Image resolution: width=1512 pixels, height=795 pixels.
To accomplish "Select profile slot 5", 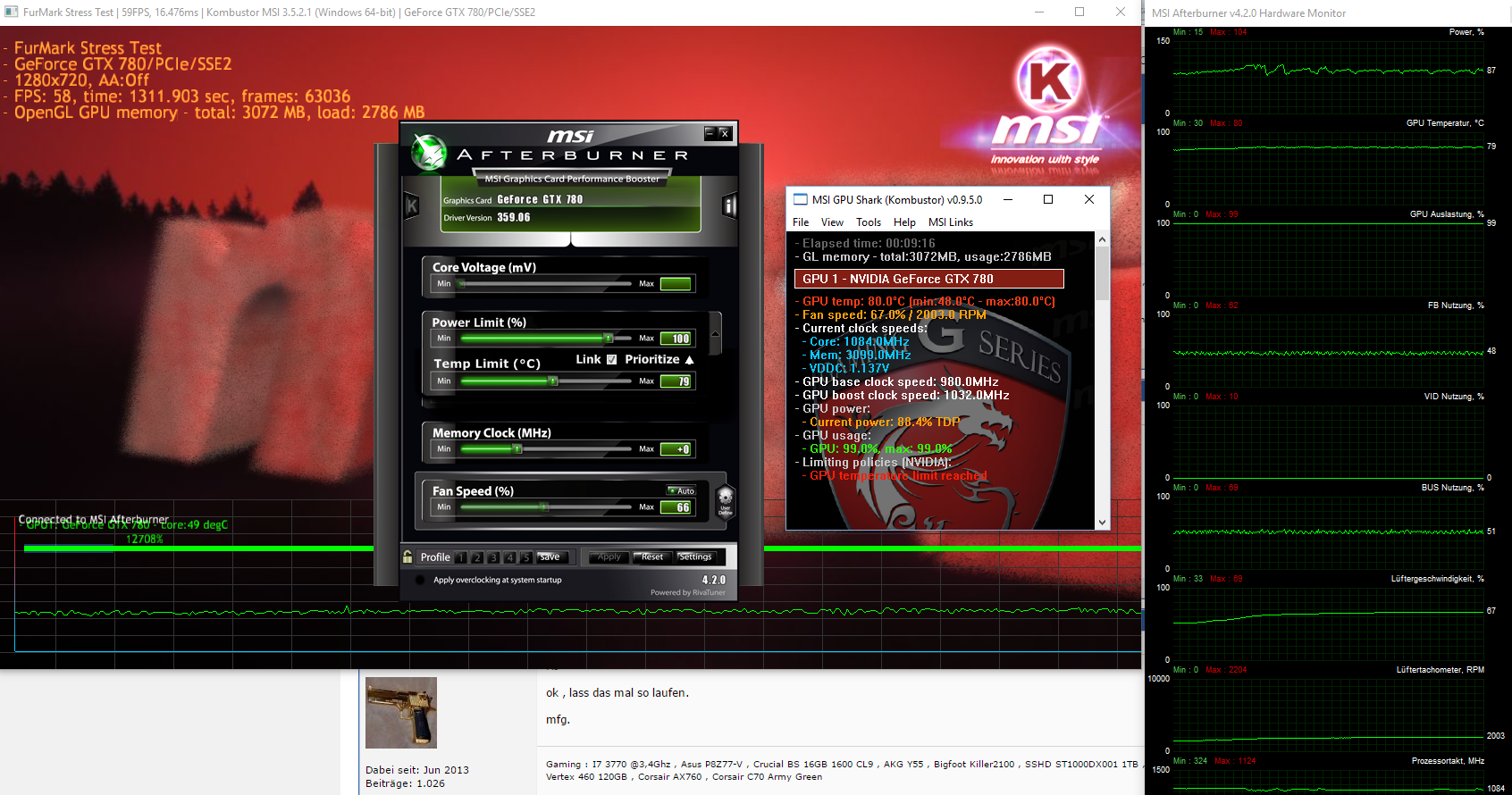I will click(x=525, y=557).
